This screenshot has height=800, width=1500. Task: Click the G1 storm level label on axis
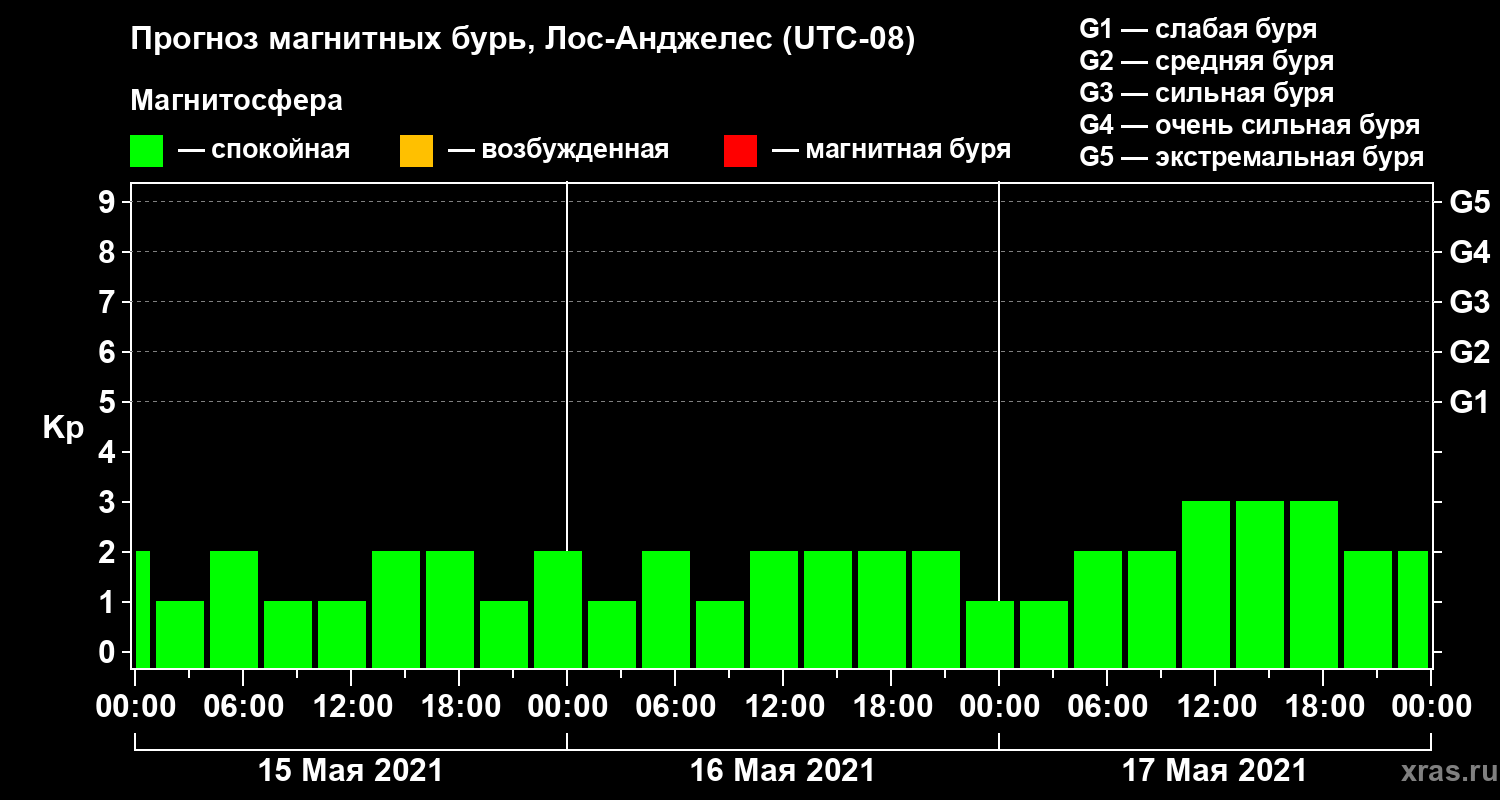[x=1469, y=402]
